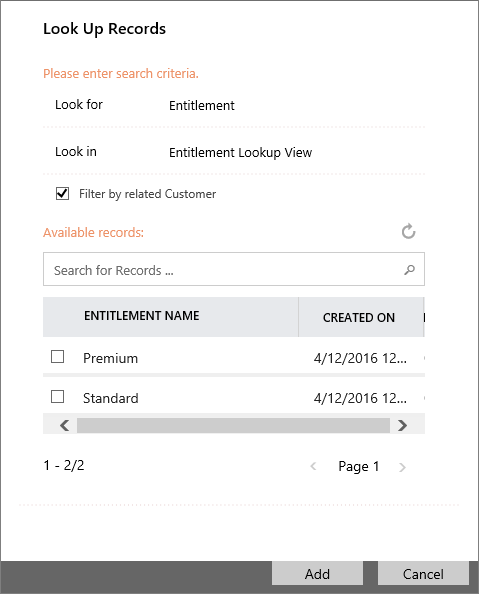
Task: Go to previous page arrow
Action: tap(313, 466)
